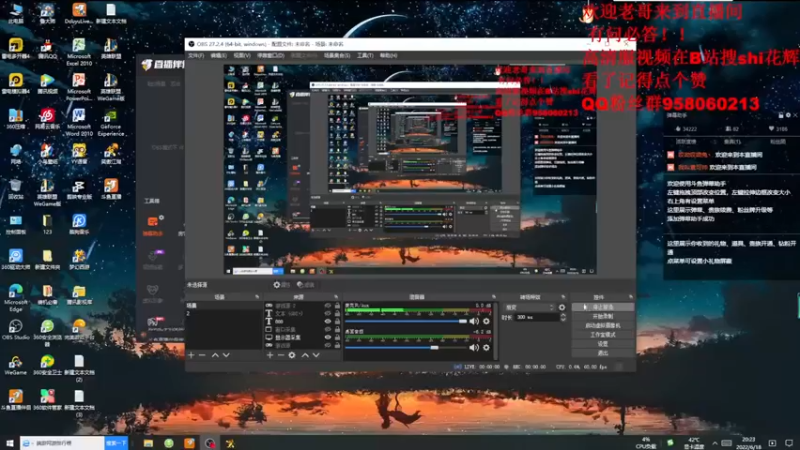Image resolution: width=800 pixels, height=450 pixels.
Task: Toggle lock on 显示器采集 source
Action: (x=337, y=337)
